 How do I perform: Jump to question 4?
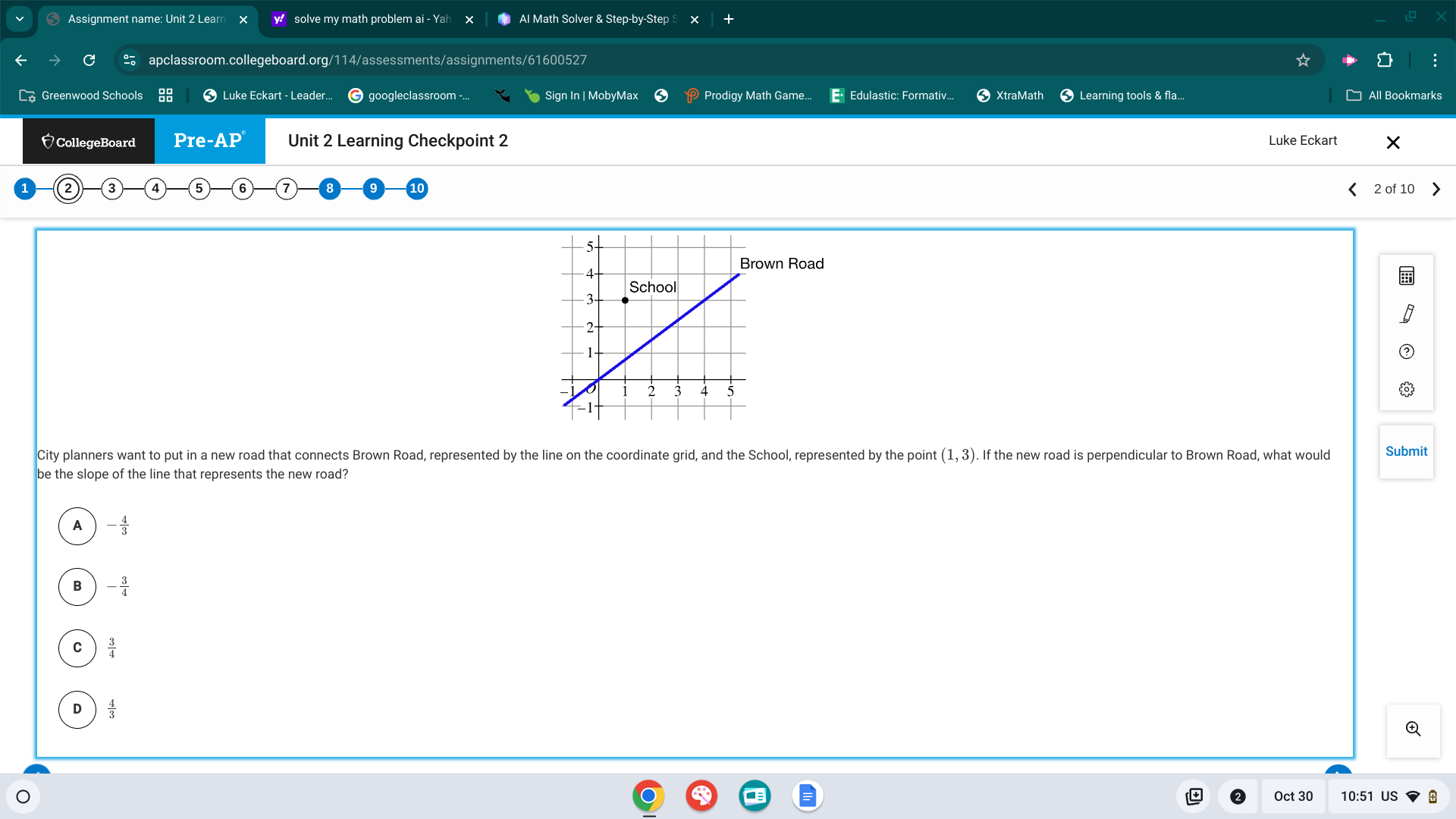coord(155,189)
